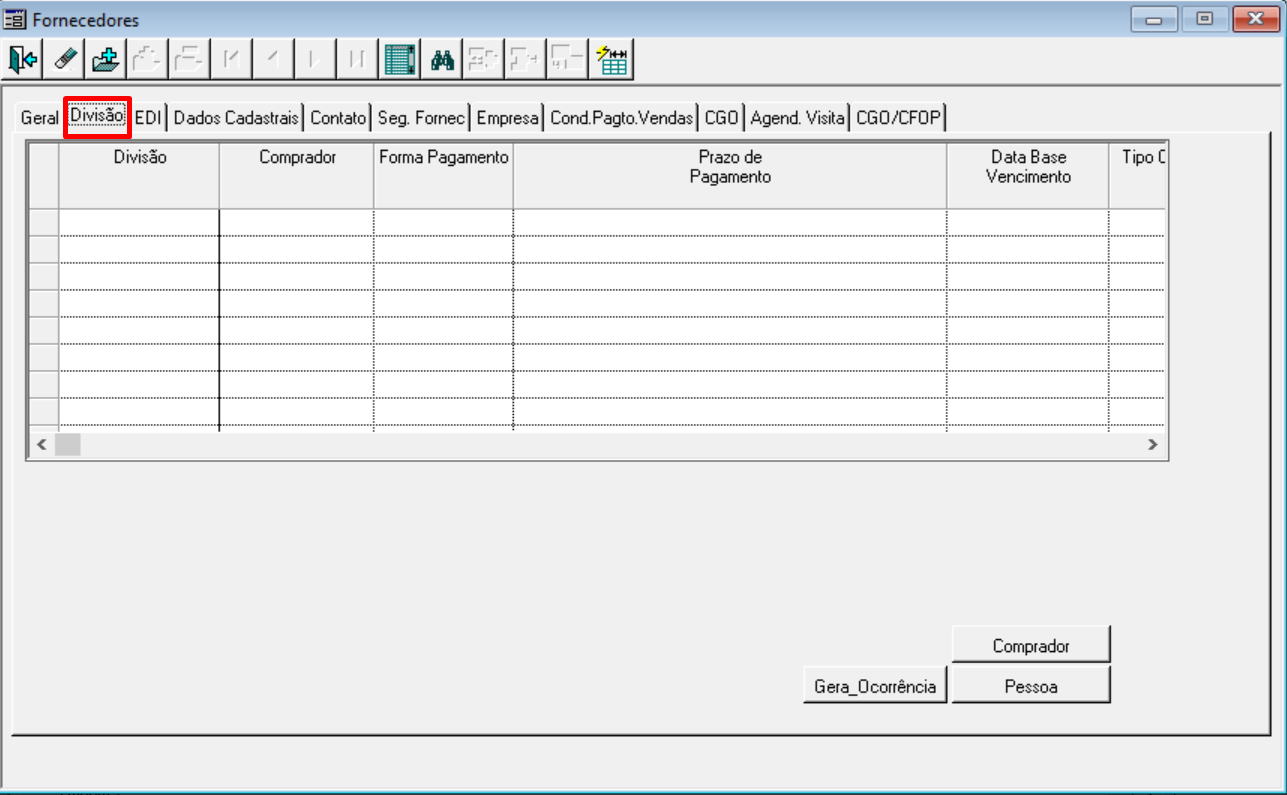Click the eraser clear icon
1287x795 pixels.
point(64,60)
